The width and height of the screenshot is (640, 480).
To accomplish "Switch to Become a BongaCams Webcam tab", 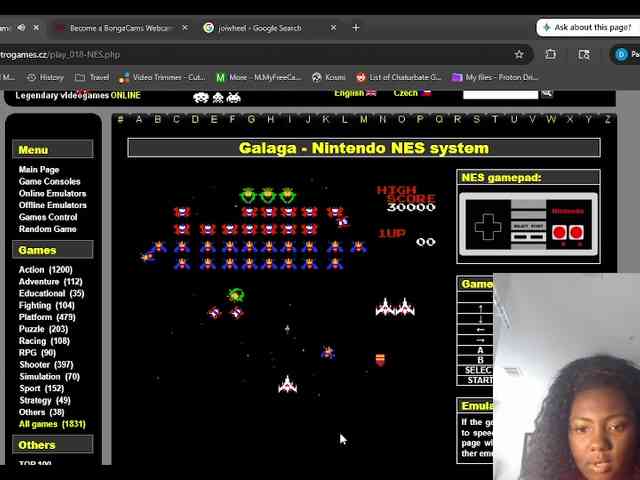I will pyautogui.click(x=119, y=28).
